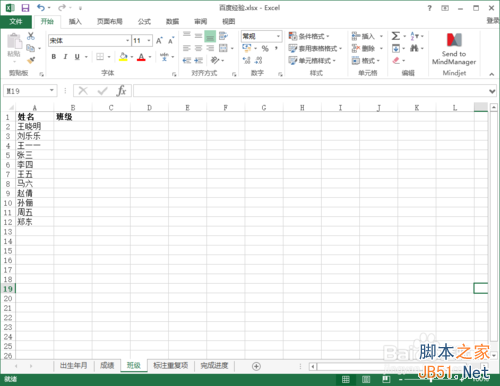Apply the red font color A
Screen dimensions: 500x386
point(141,57)
